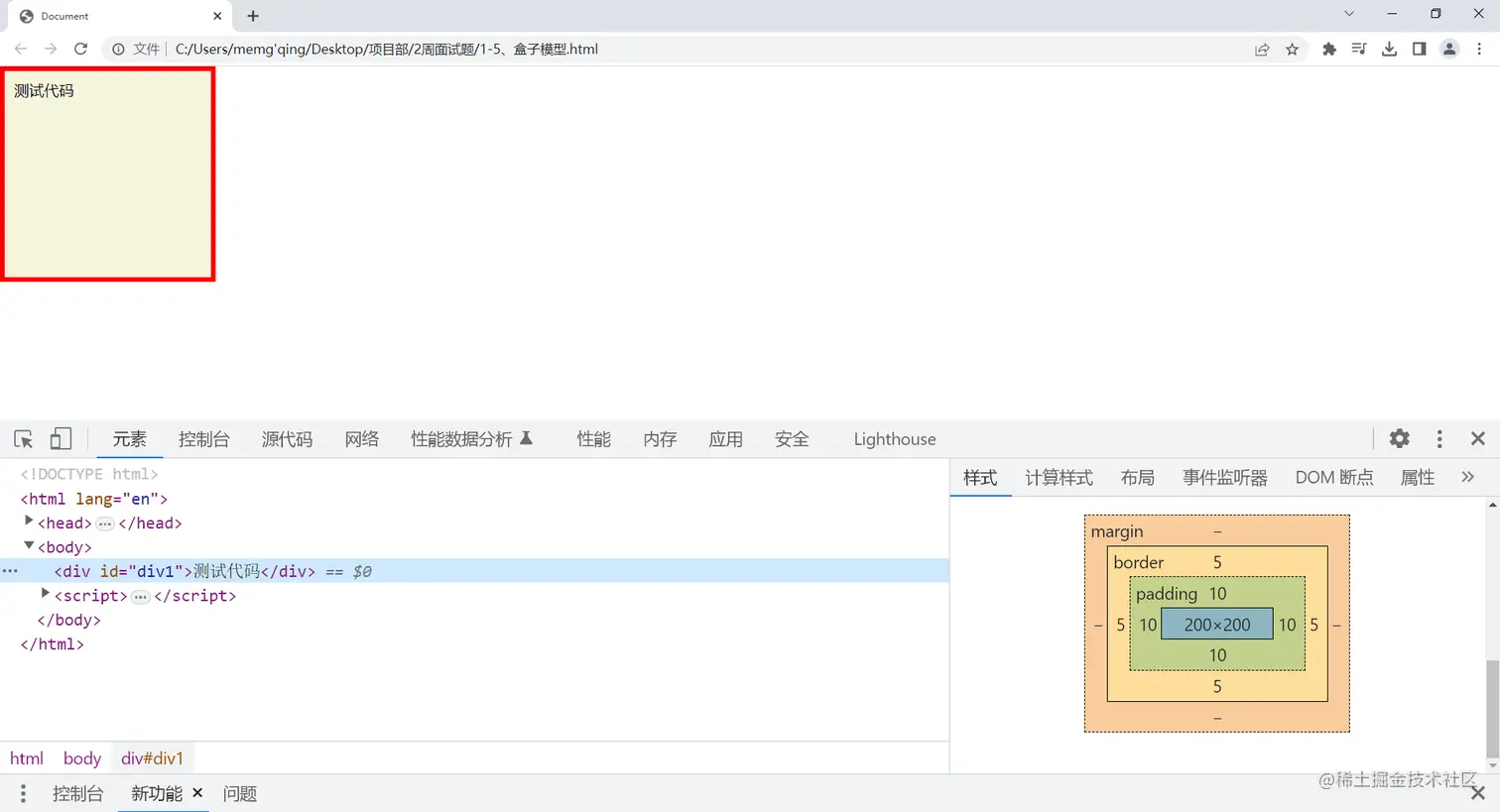Open the 性能数据分析 panel tab

(472, 439)
